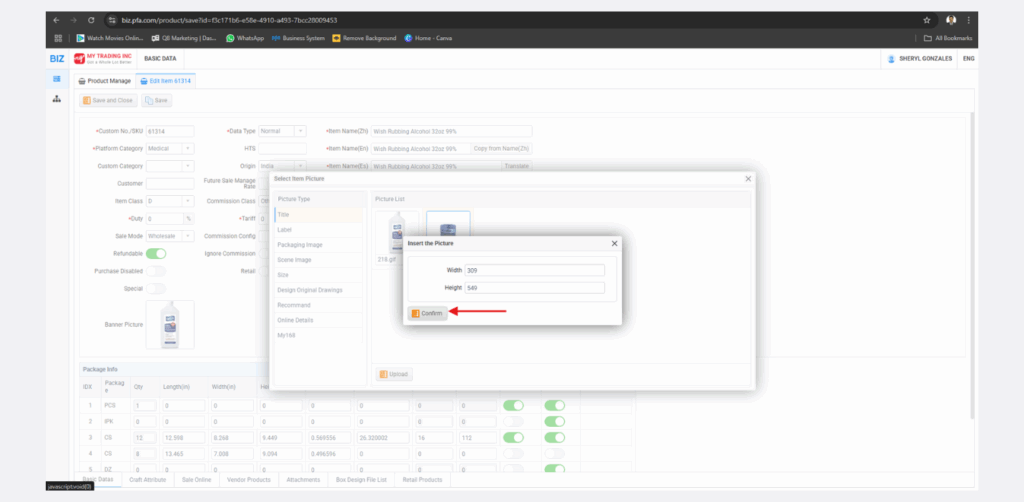Enable the Purchase Disabled toggle

pos(156,271)
